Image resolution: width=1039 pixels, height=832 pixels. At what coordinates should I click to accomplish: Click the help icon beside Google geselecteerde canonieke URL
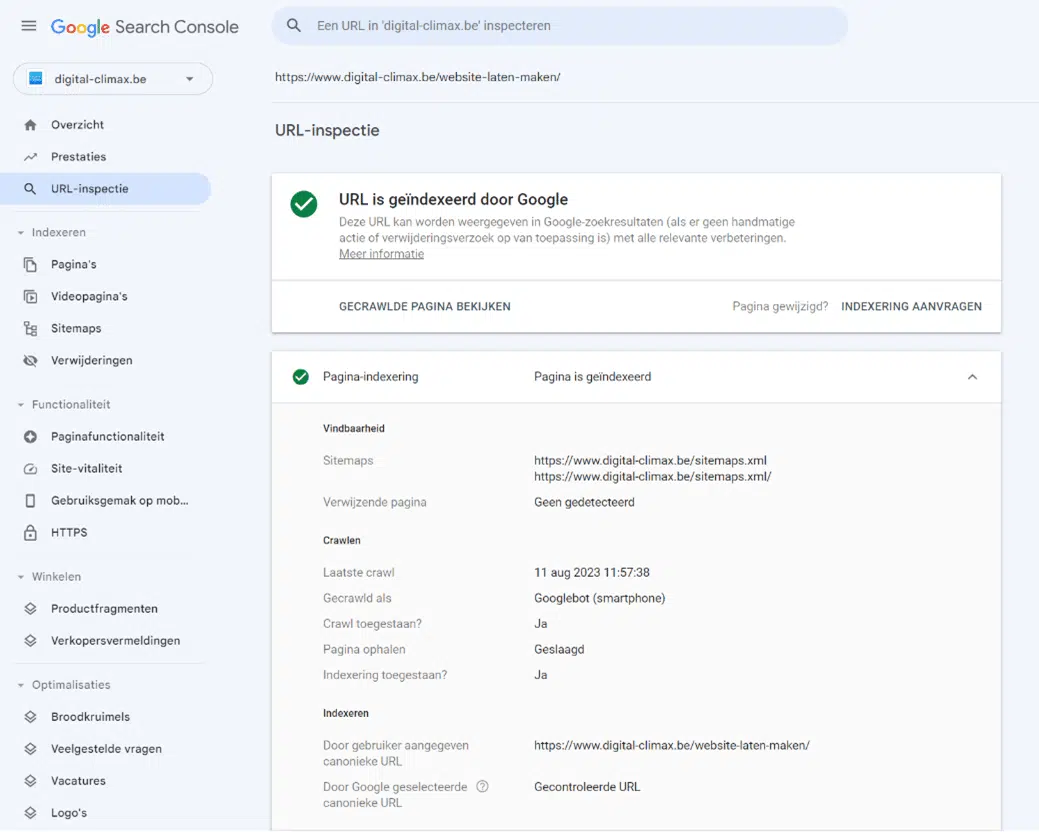point(482,787)
